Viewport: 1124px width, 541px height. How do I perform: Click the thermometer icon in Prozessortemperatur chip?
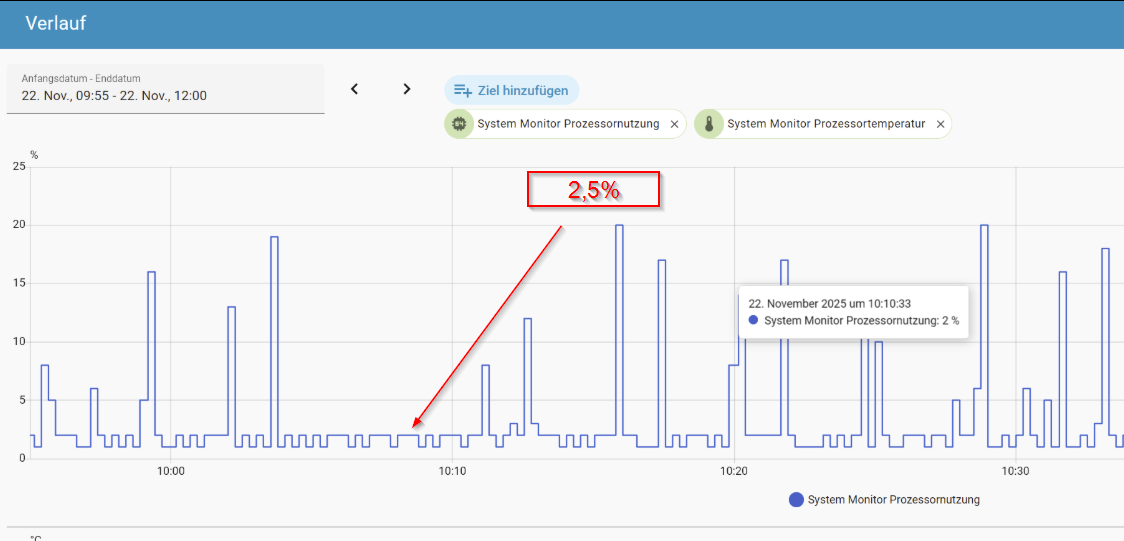click(x=709, y=124)
